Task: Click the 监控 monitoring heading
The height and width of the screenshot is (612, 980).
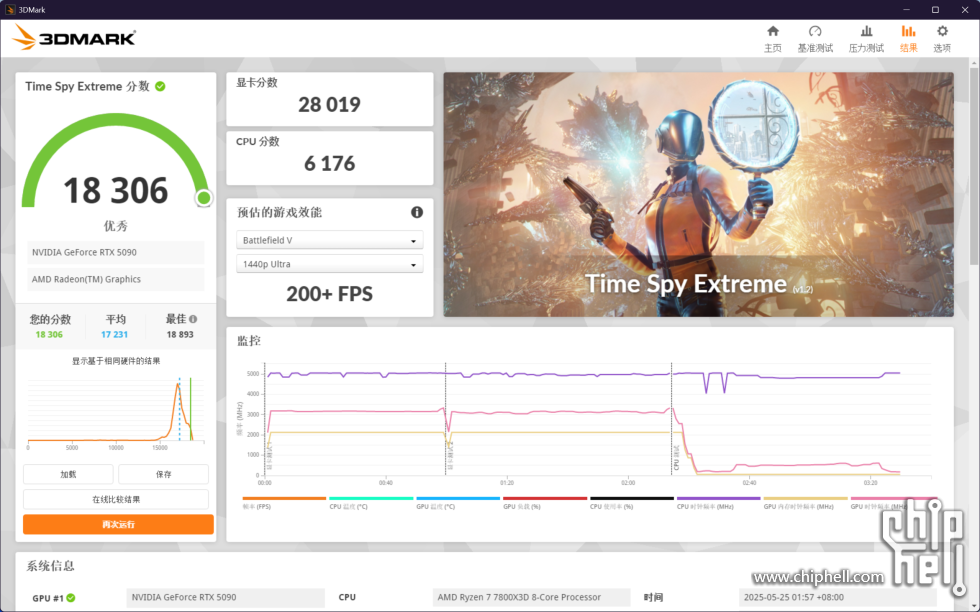Action: 249,341
